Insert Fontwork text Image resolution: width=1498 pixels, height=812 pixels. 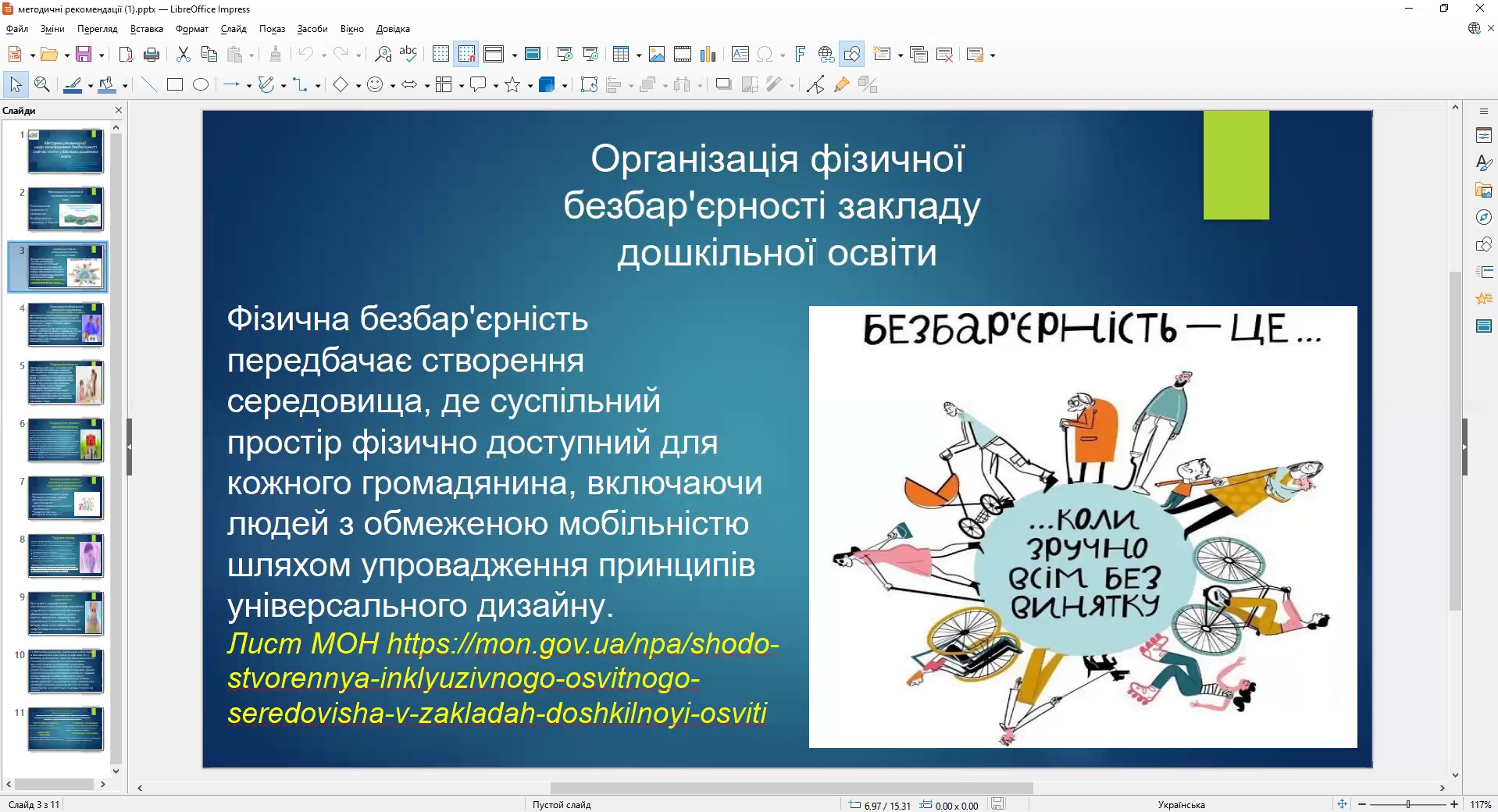click(800, 54)
